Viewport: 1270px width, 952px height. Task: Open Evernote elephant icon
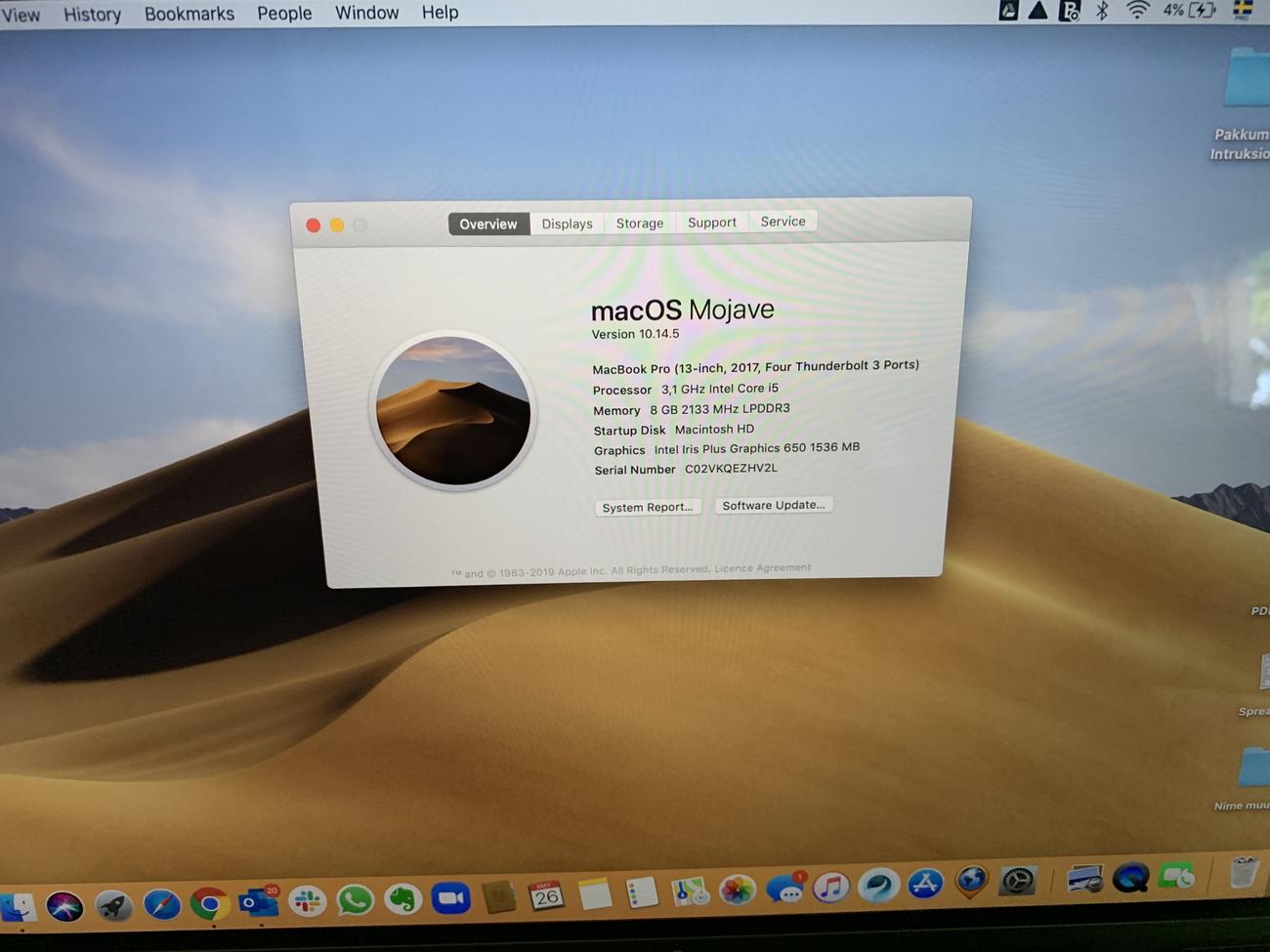point(402,898)
